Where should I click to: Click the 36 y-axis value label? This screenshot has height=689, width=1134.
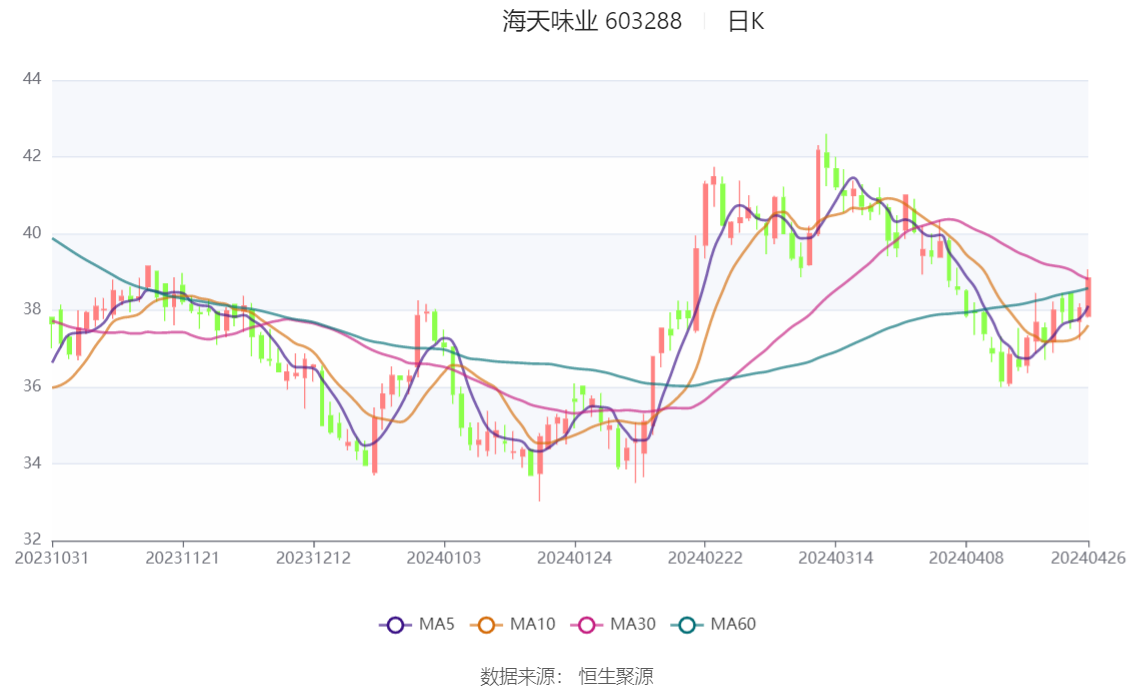point(32,386)
